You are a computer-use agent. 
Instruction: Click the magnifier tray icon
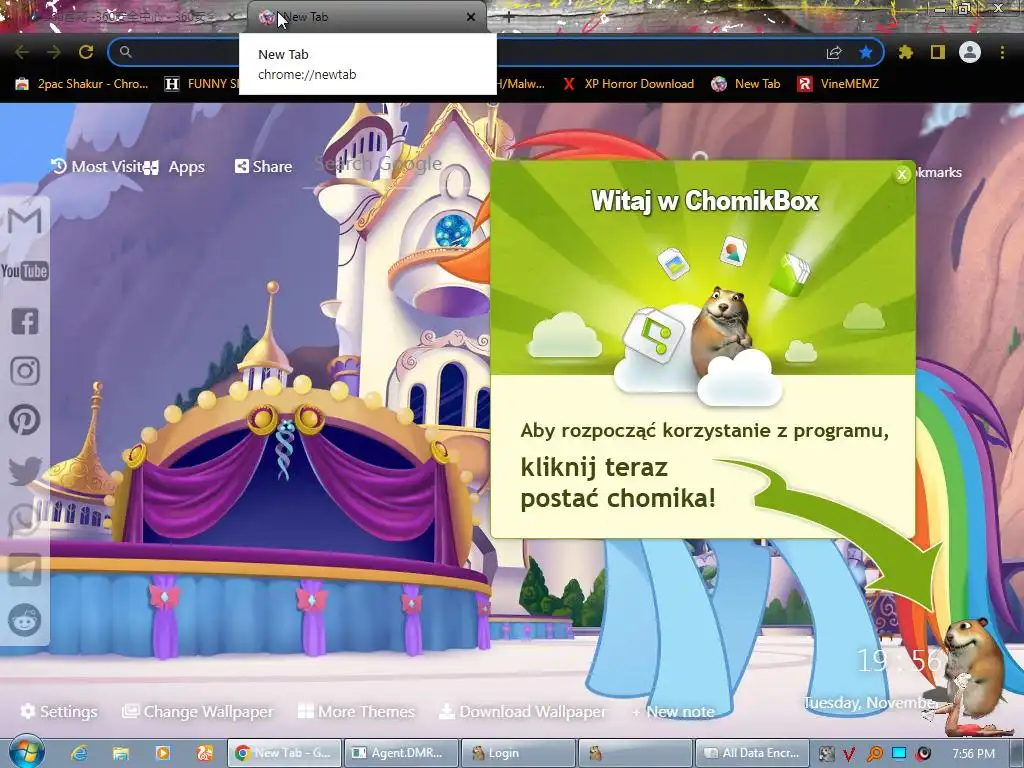(x=874, y=754)
